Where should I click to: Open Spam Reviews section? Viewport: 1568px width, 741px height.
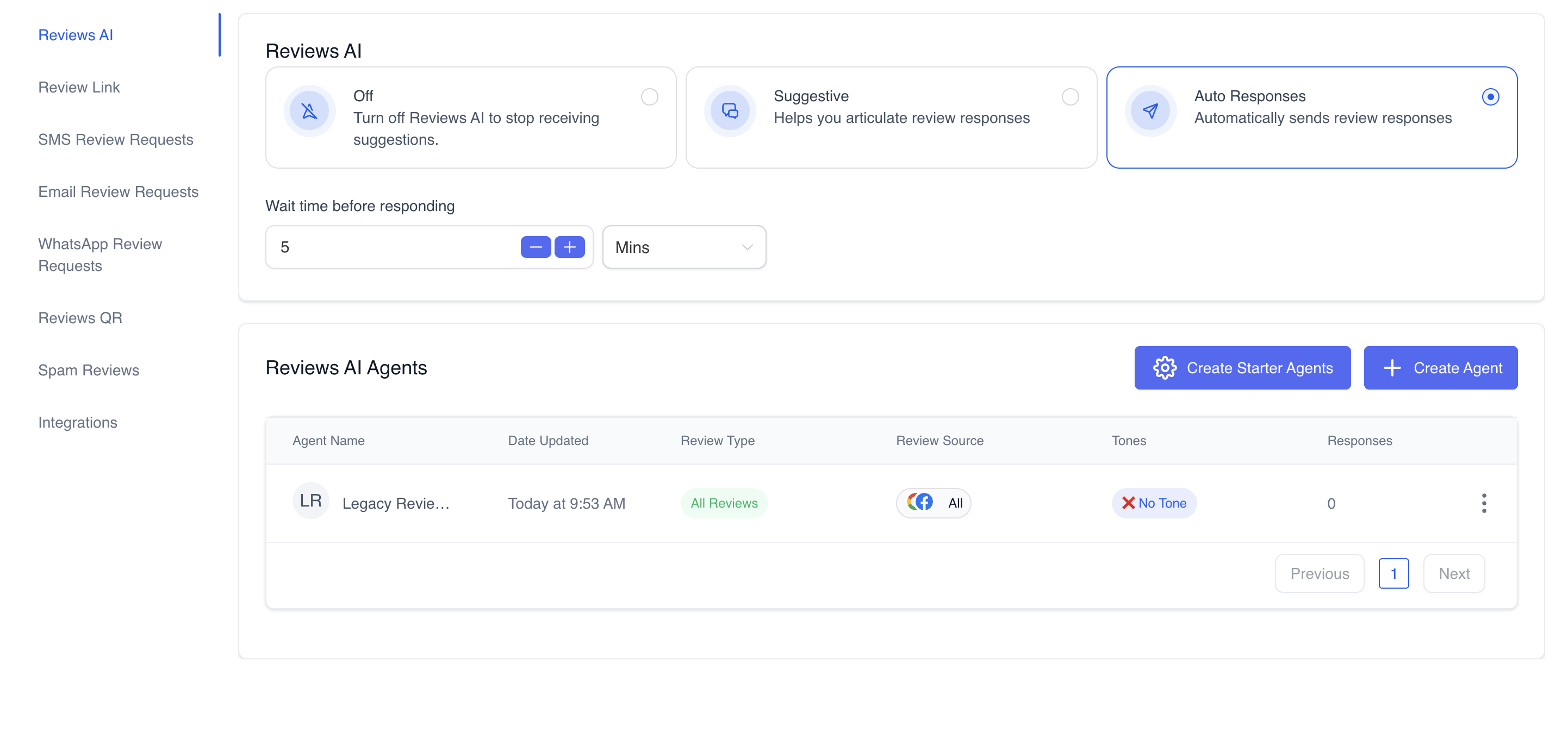[x=89, y=371]
